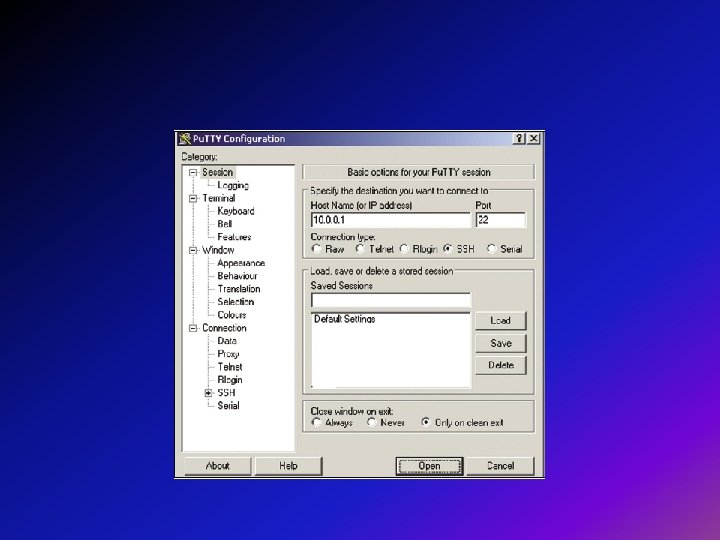This screenshot has width=720, height=540.
Task: Open the Session category
Action: pyautogui.click(x=218, y=172)
